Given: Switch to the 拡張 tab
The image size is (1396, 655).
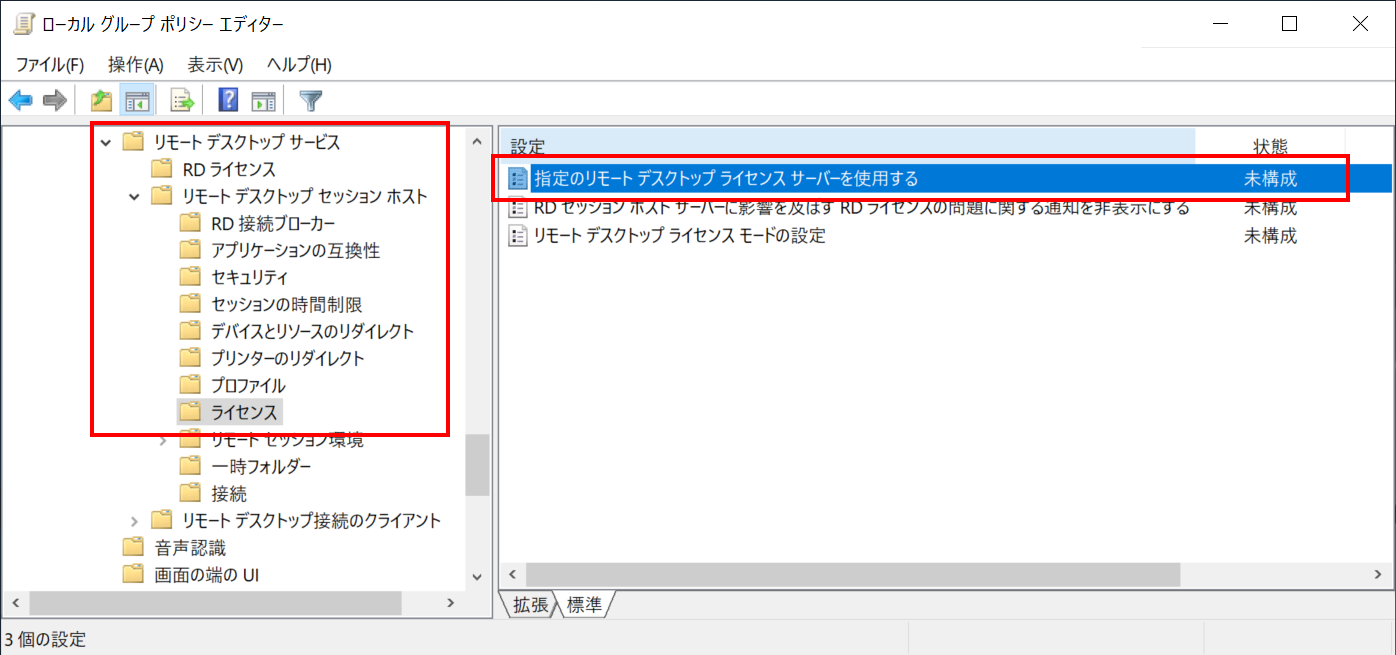Looking at the screenshot, I should coord(528,605).
